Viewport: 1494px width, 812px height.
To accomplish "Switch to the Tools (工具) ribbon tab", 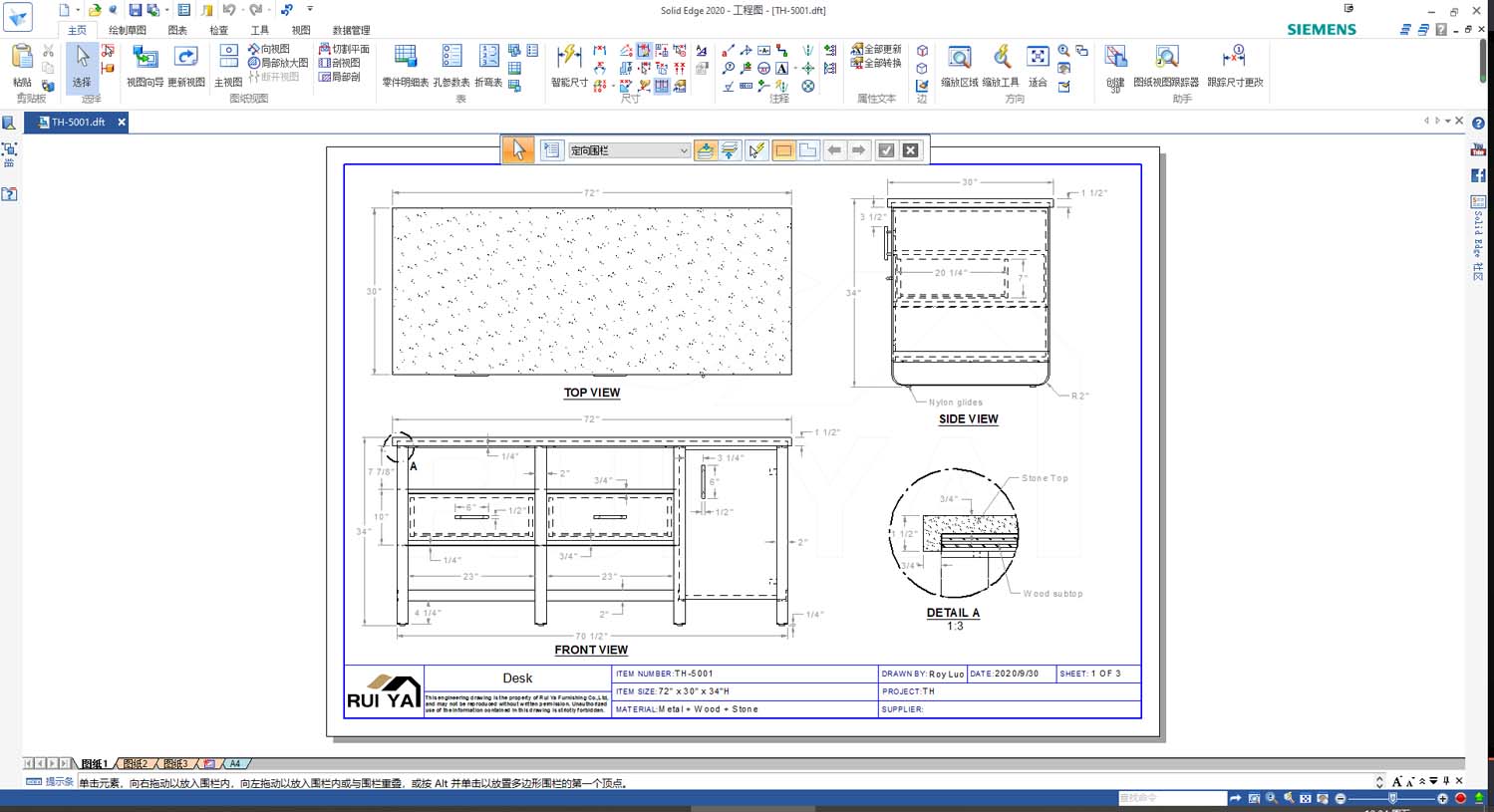I will pyautogui.click(x=259, y=31).
